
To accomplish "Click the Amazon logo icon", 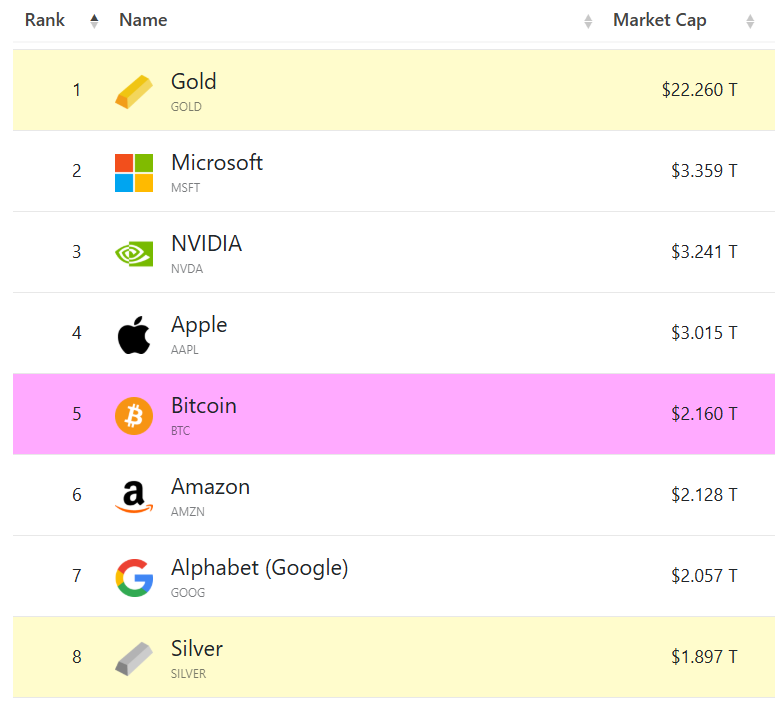I will pos(134,496).
